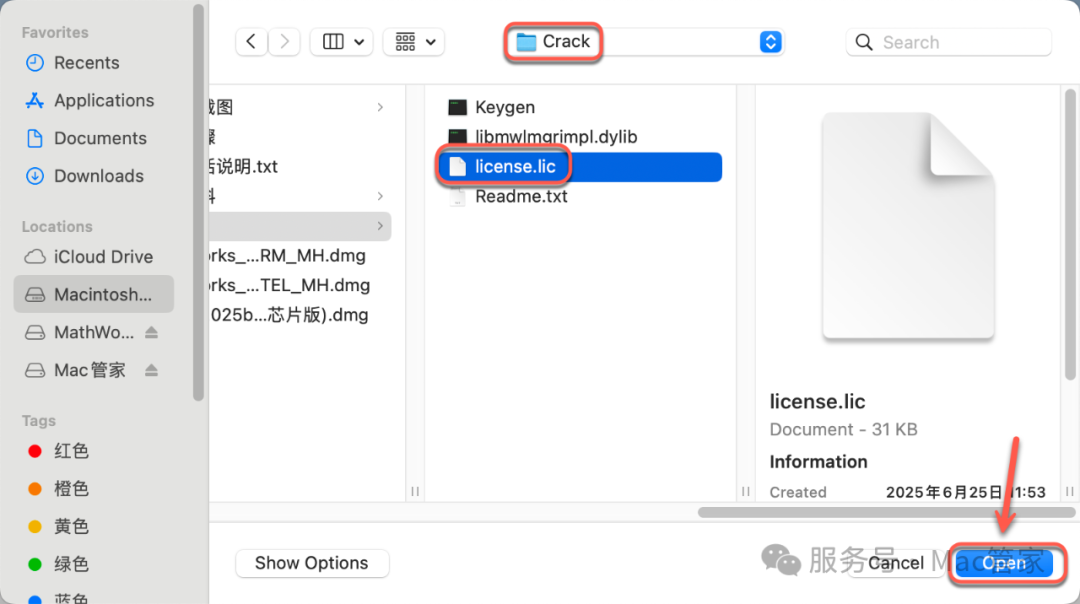Open Recents in the sidebar
The image size is (1080, 604).
pos(86,63)
